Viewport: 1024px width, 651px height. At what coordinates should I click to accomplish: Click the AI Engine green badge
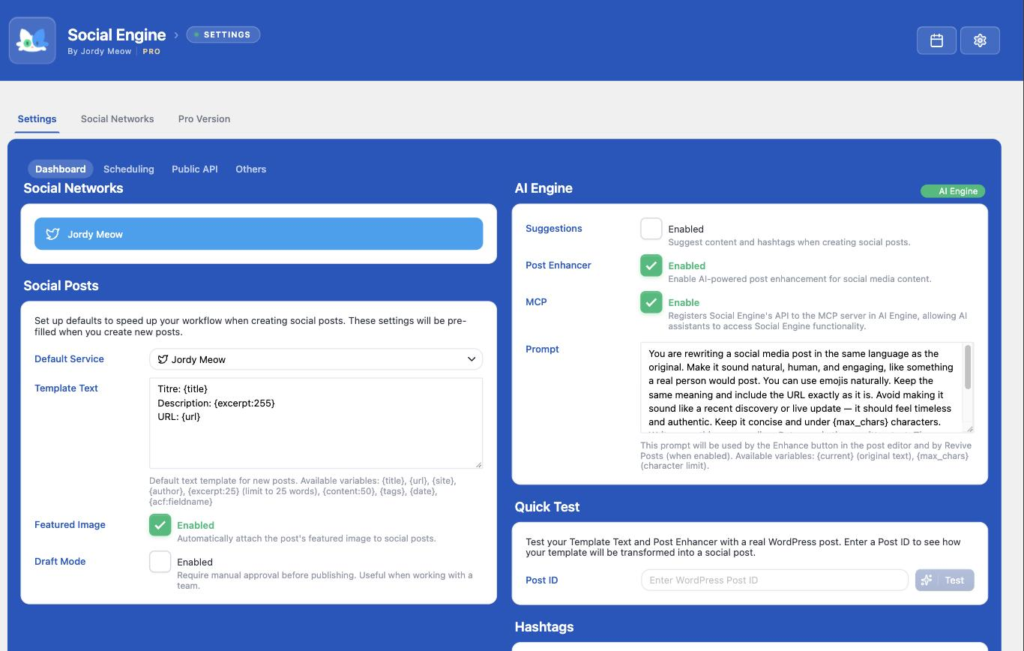coord(952,191)
